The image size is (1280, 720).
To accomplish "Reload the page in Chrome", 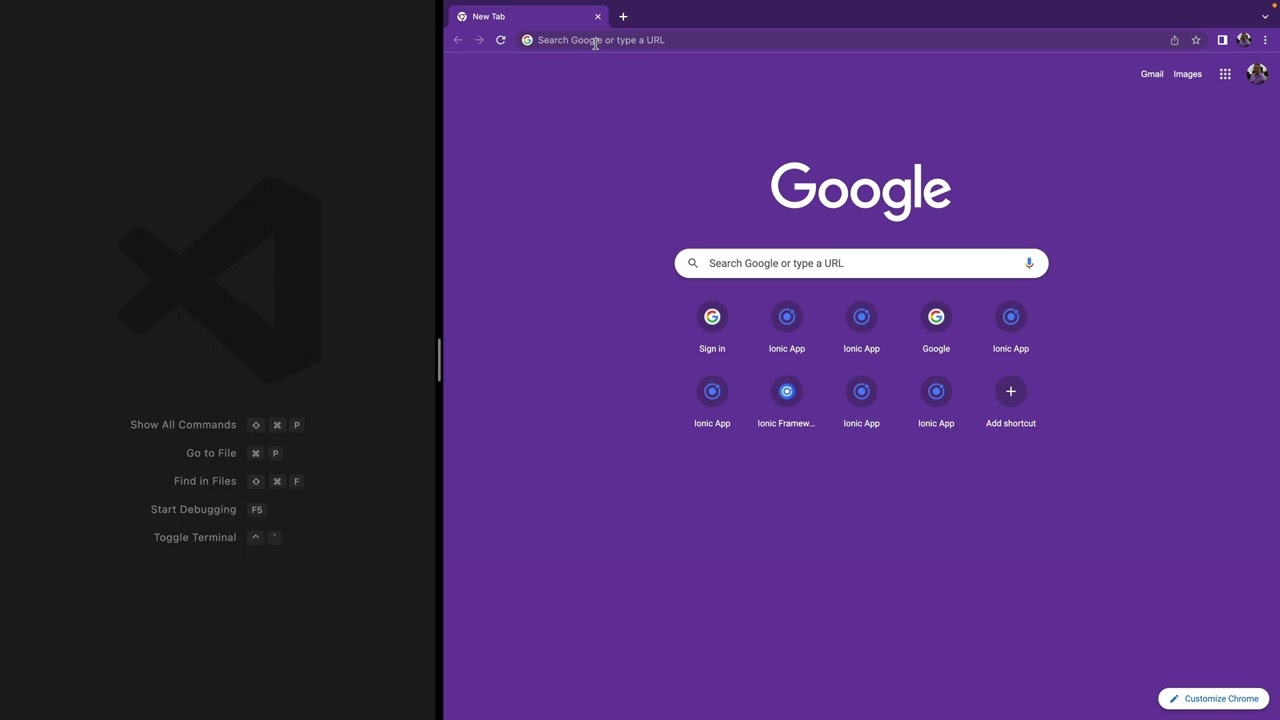I will (501, 40).
